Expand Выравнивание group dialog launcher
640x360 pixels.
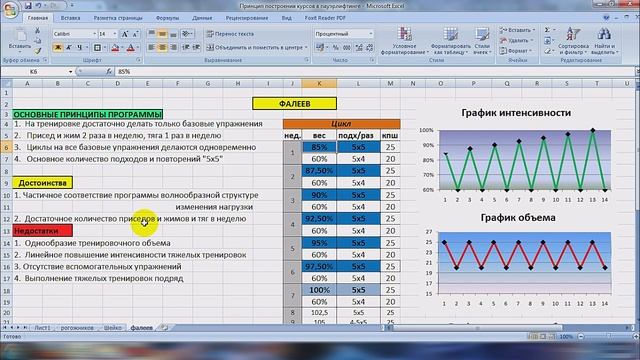click(307, 60)
